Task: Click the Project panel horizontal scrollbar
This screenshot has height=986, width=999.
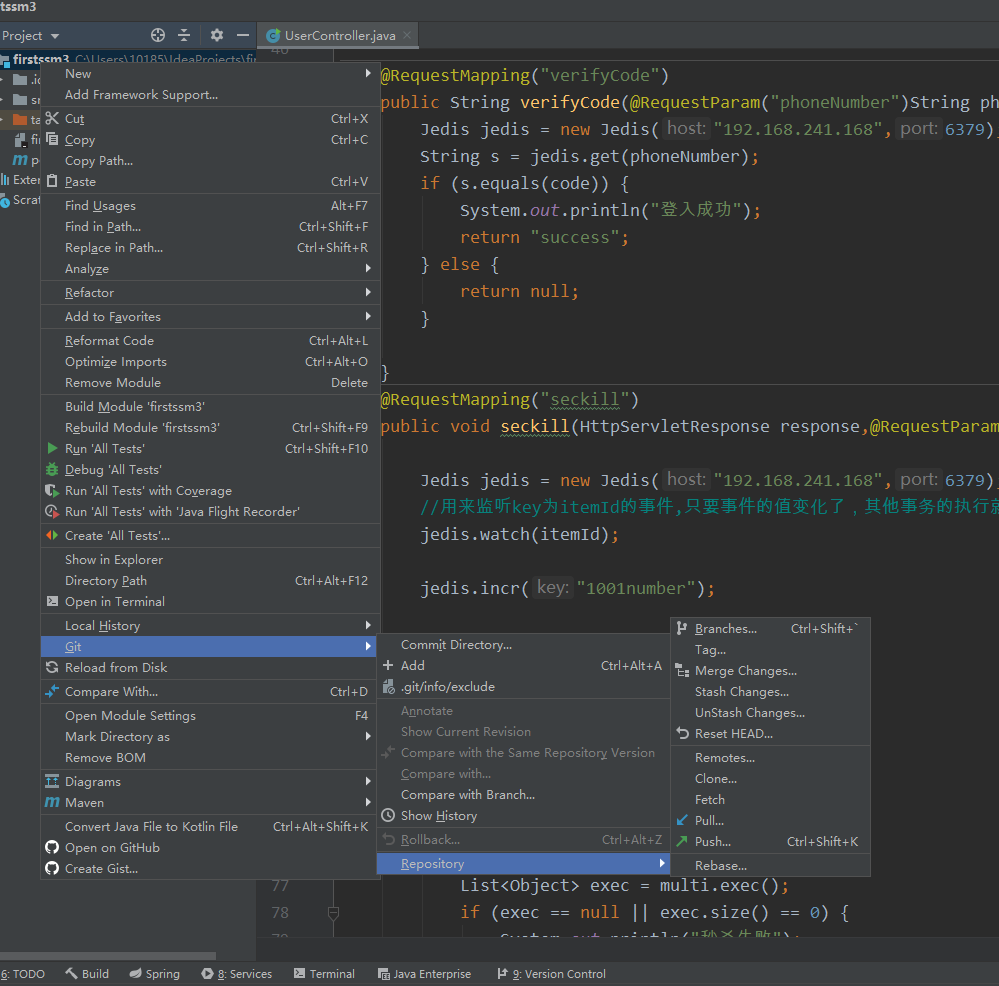Action: coord(108,956)
